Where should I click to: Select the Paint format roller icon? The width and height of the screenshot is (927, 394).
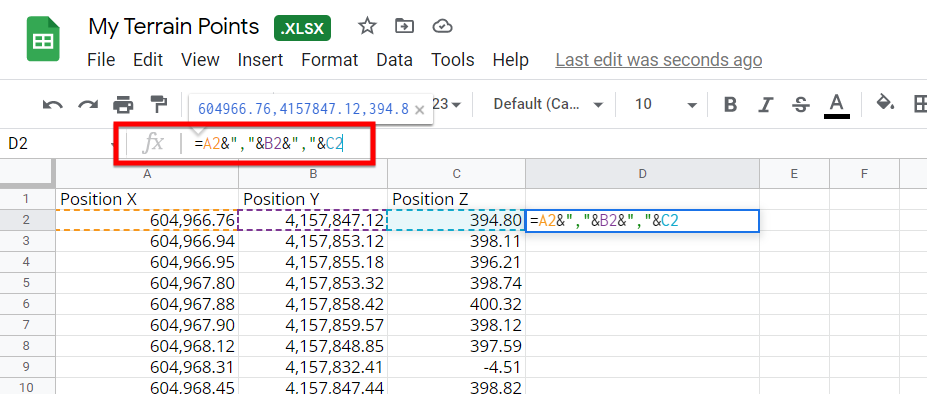(158, 104)
